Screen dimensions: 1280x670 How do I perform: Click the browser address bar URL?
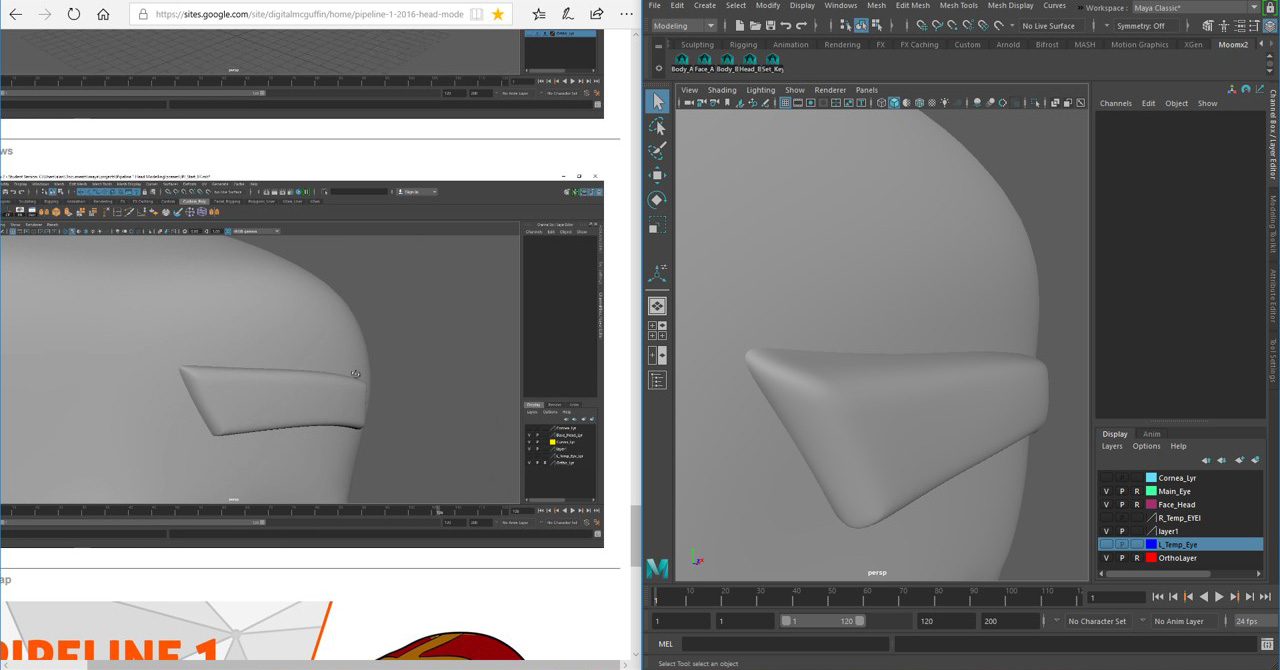tap(310, 14)
